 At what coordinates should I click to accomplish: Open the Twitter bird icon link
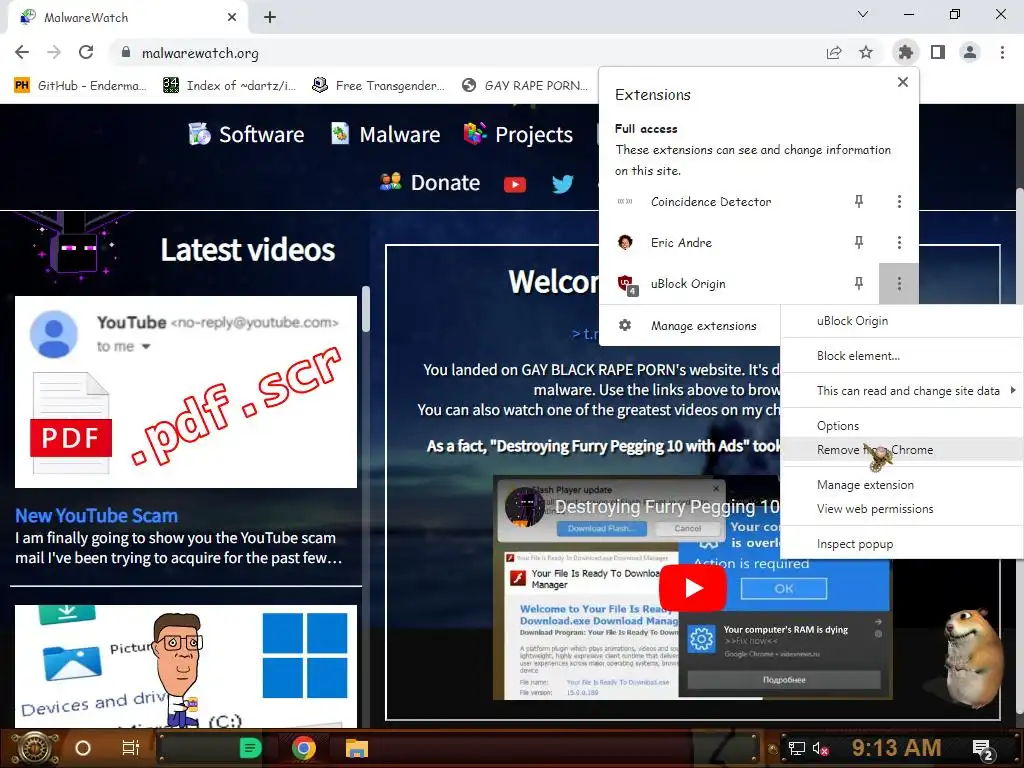tap(562, 184)
